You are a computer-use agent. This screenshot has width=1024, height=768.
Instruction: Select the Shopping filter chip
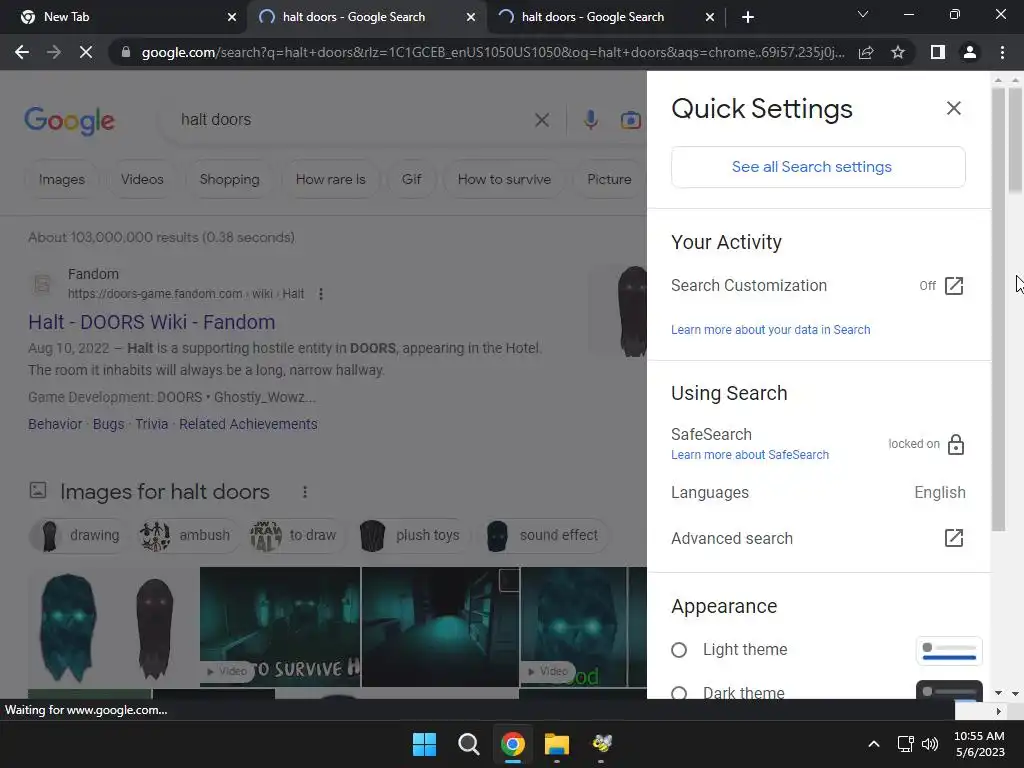point(229,180)
